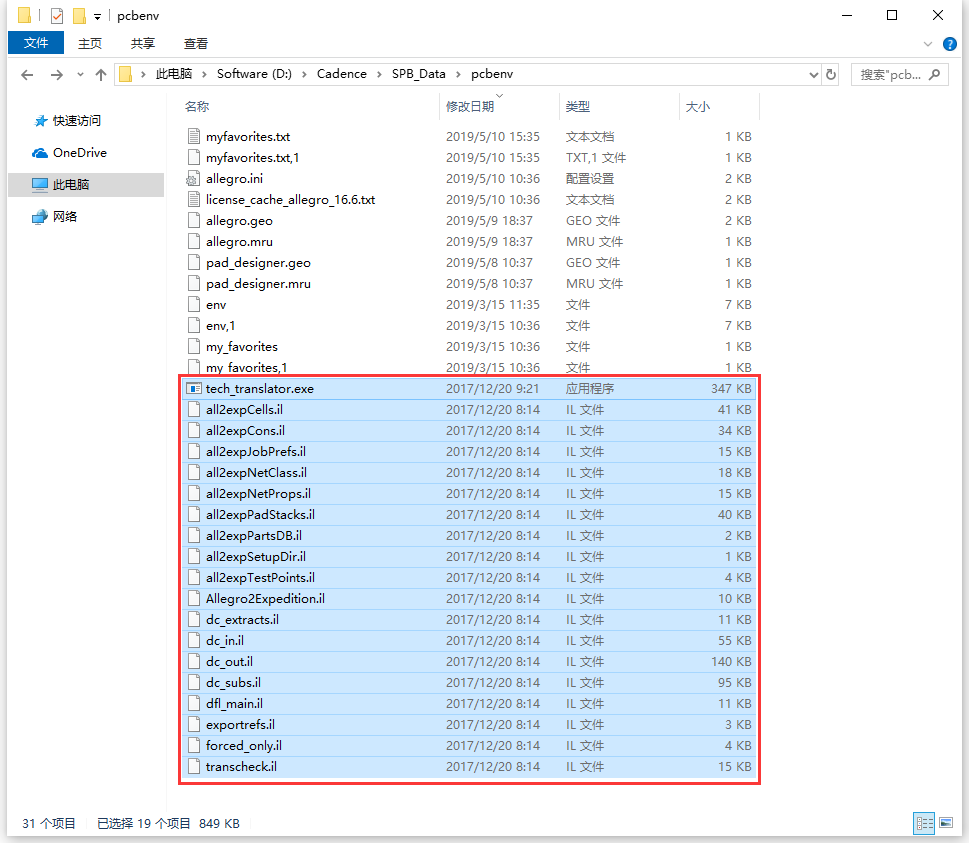The height and width of the screenshot is (843, 969).
Task: Select OneDrive in navigation pane
Action: [x=80, y=153]
